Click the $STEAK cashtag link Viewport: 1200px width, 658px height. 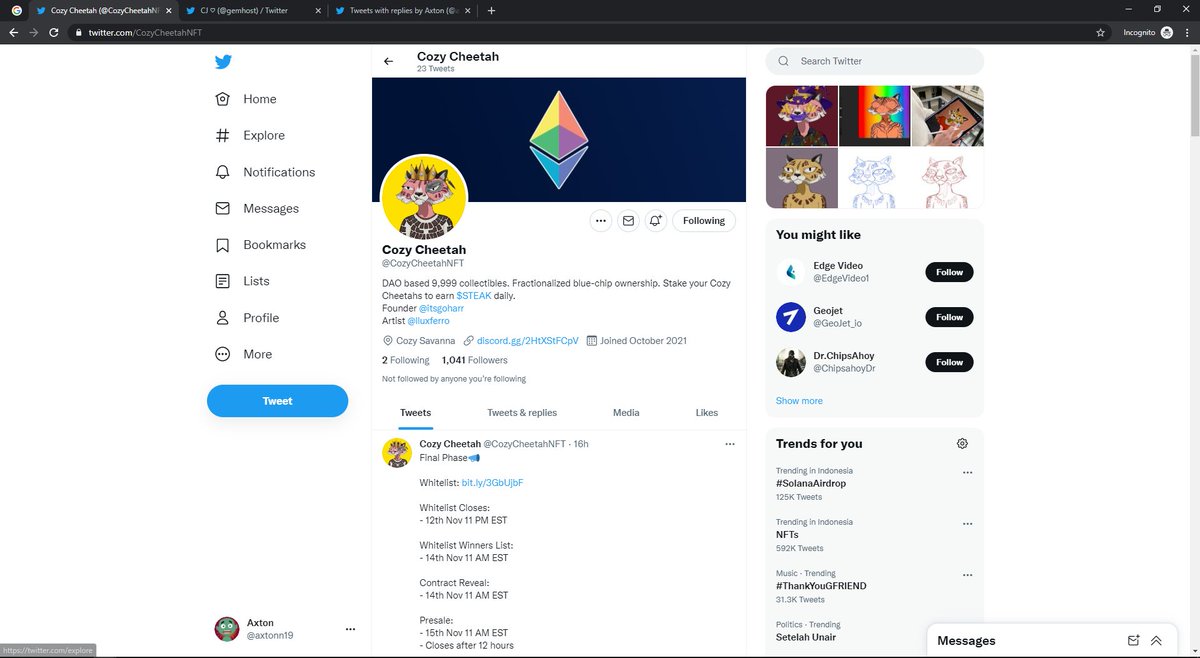coord(474,296)
